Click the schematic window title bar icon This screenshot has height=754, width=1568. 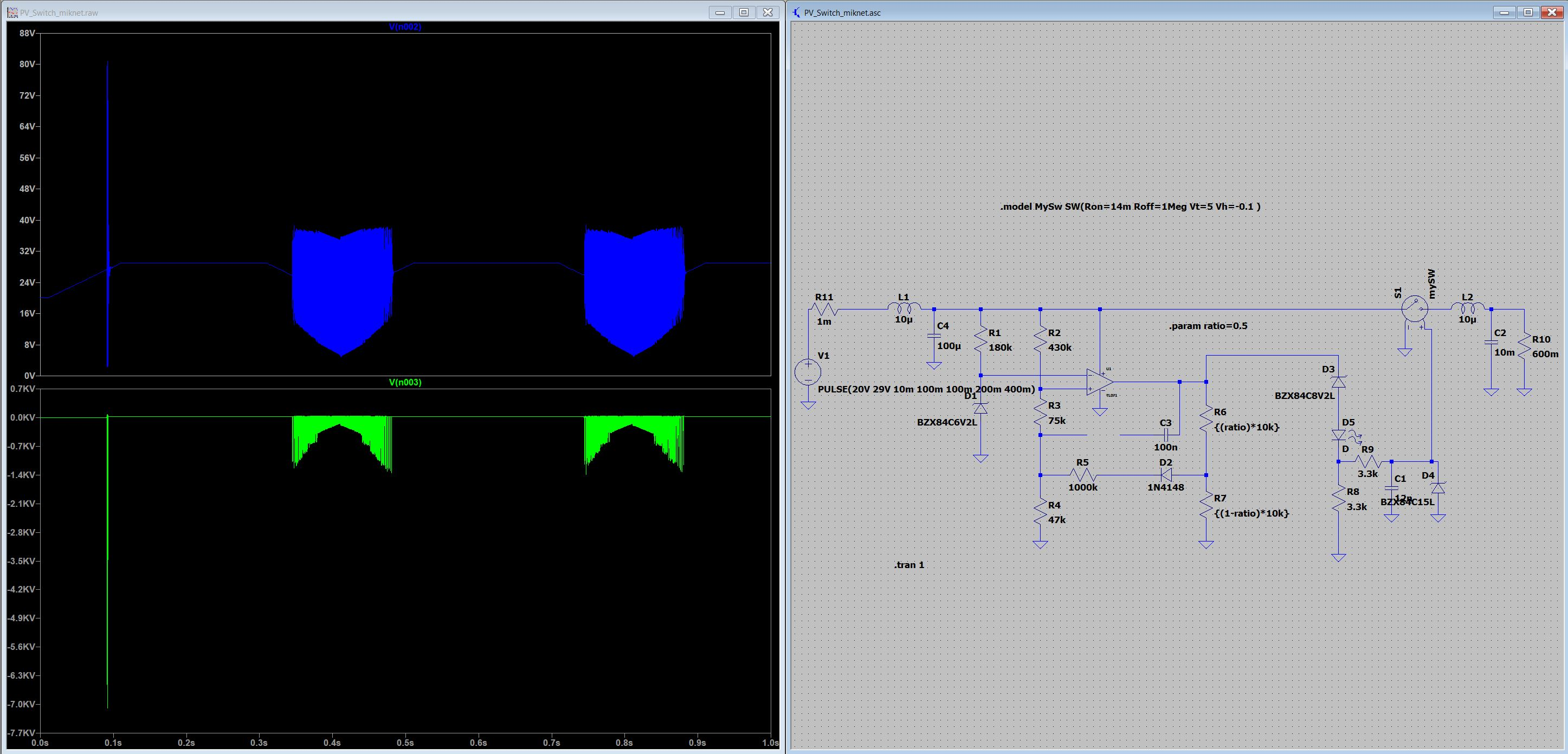coord(797,12)
